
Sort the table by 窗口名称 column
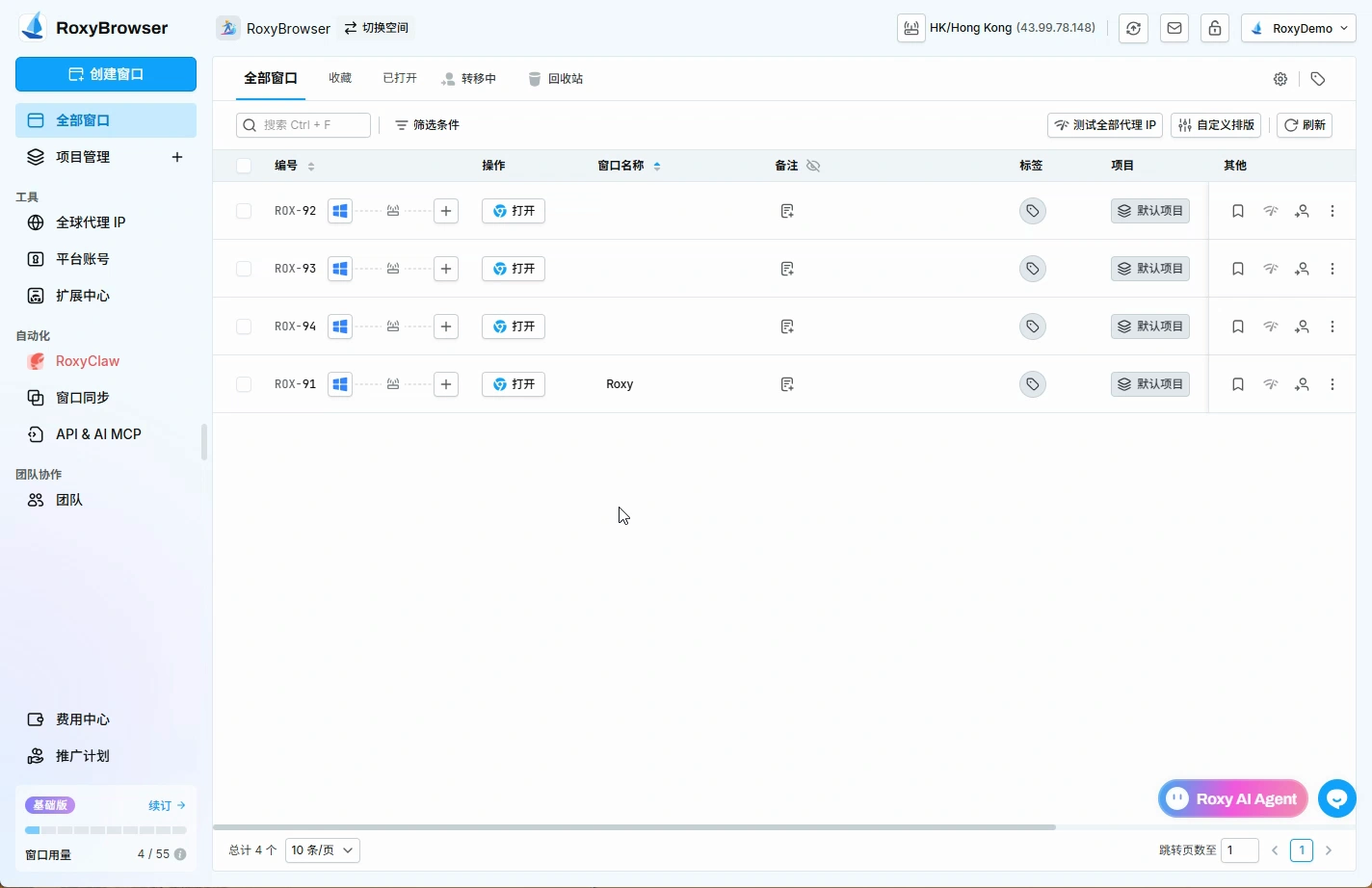point(657,167)
